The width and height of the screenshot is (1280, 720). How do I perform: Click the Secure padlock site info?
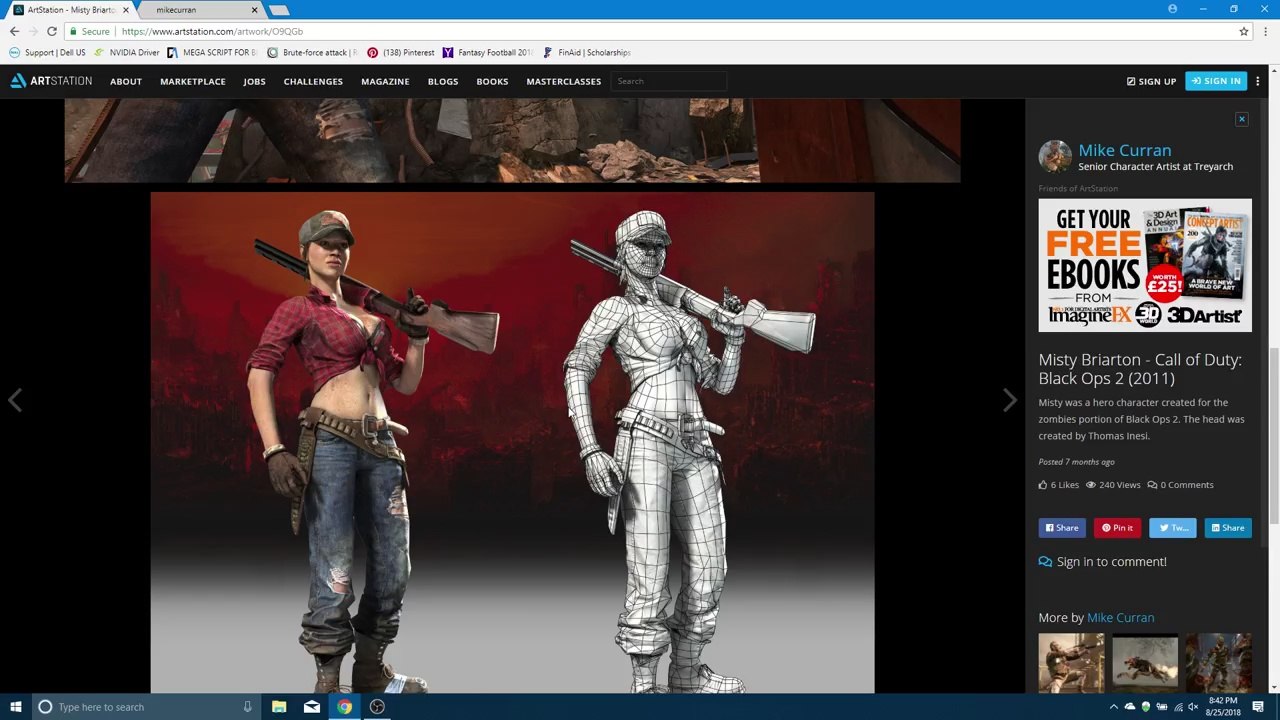tap(90, 31)
